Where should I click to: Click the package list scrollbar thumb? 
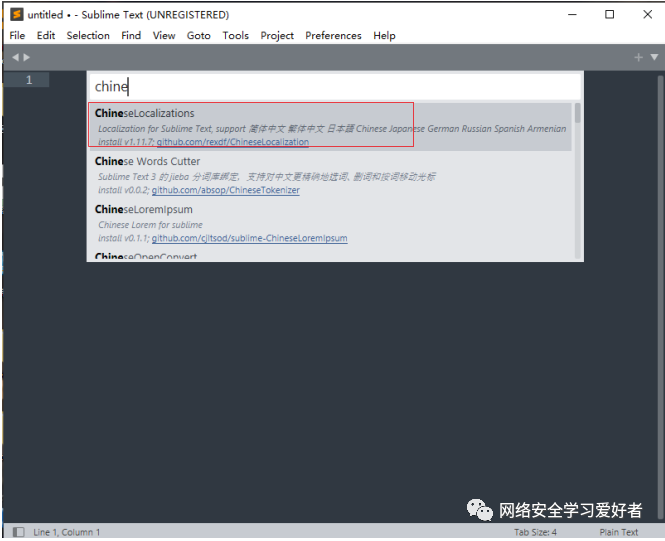577,113
